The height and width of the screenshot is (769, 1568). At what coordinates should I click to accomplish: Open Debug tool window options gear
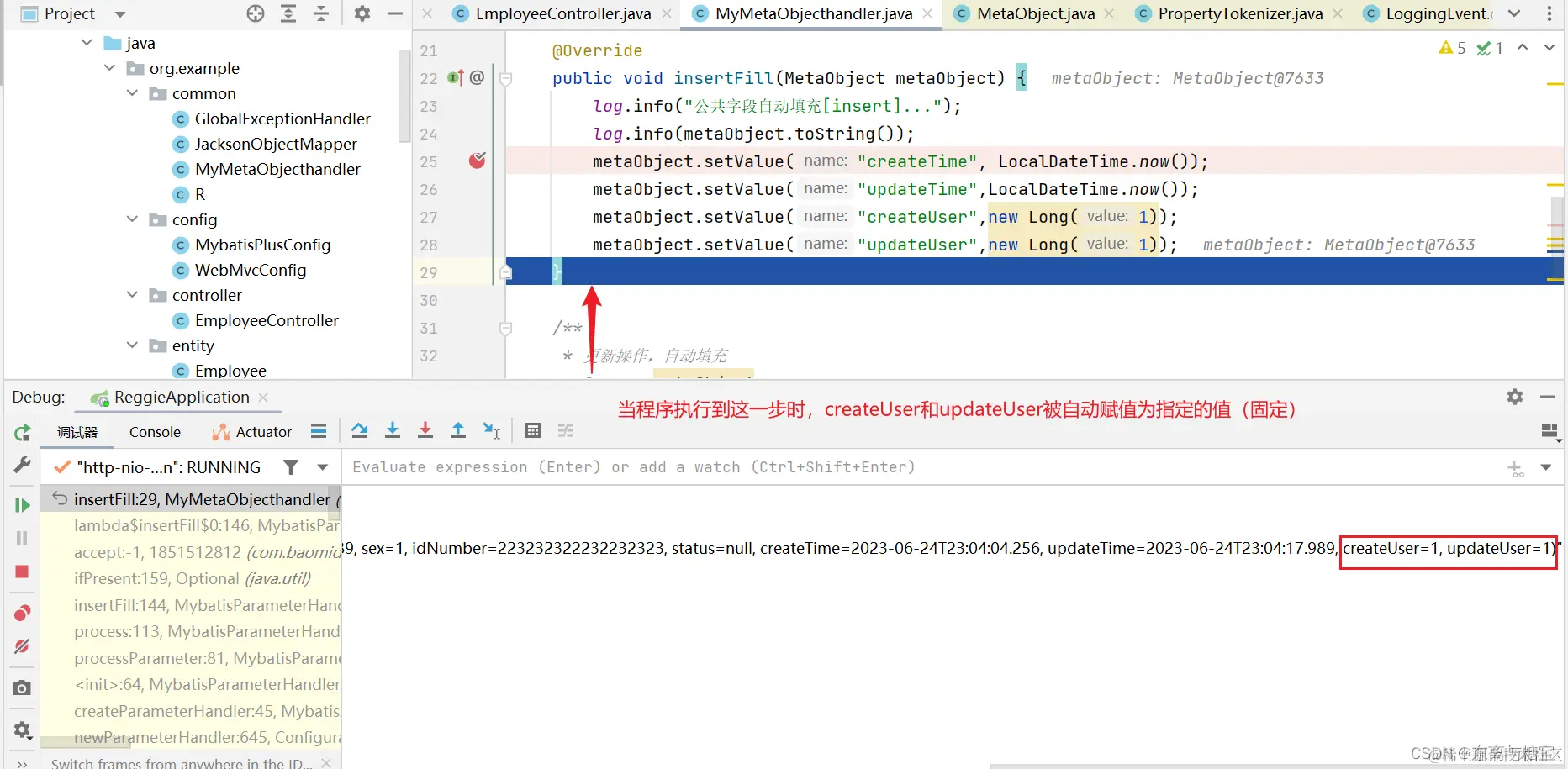coord(1515,397)
